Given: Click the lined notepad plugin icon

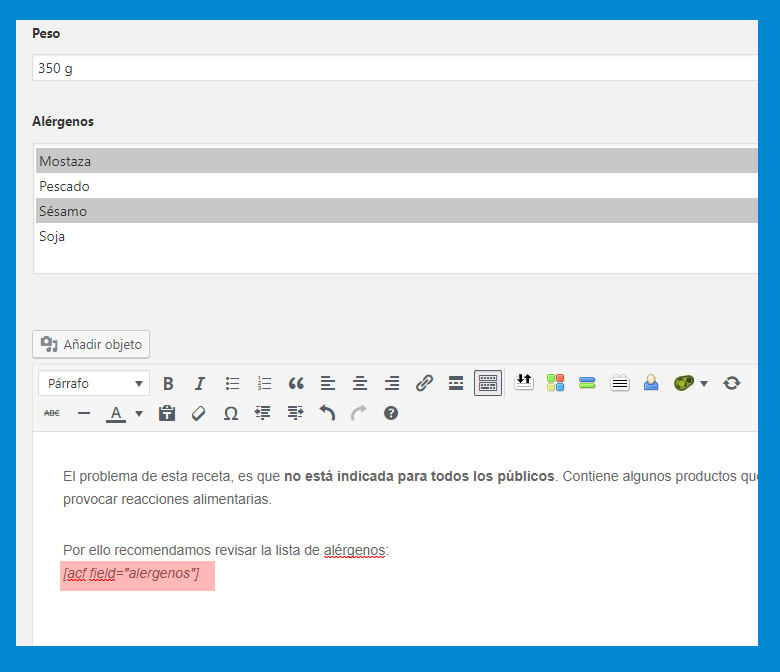Looking at the screenshot, I should (620, 383).
